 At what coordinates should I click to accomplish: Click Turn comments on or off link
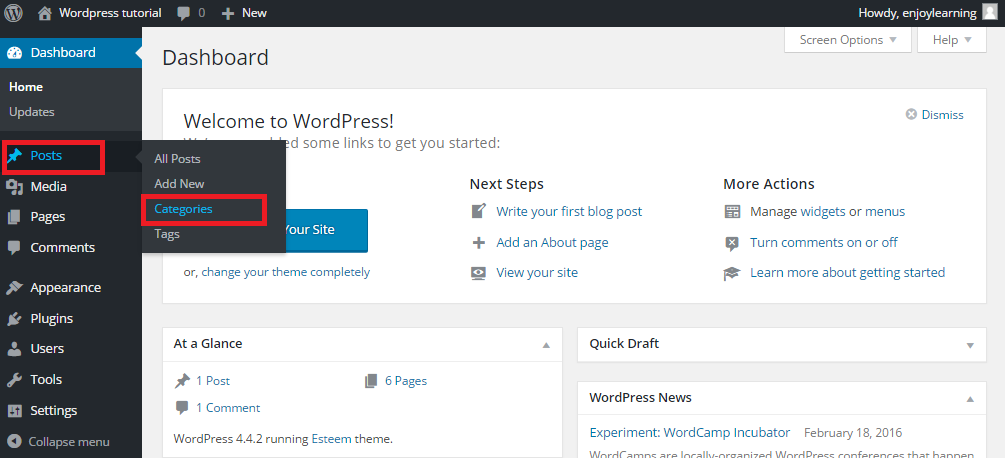pos(824,243)
